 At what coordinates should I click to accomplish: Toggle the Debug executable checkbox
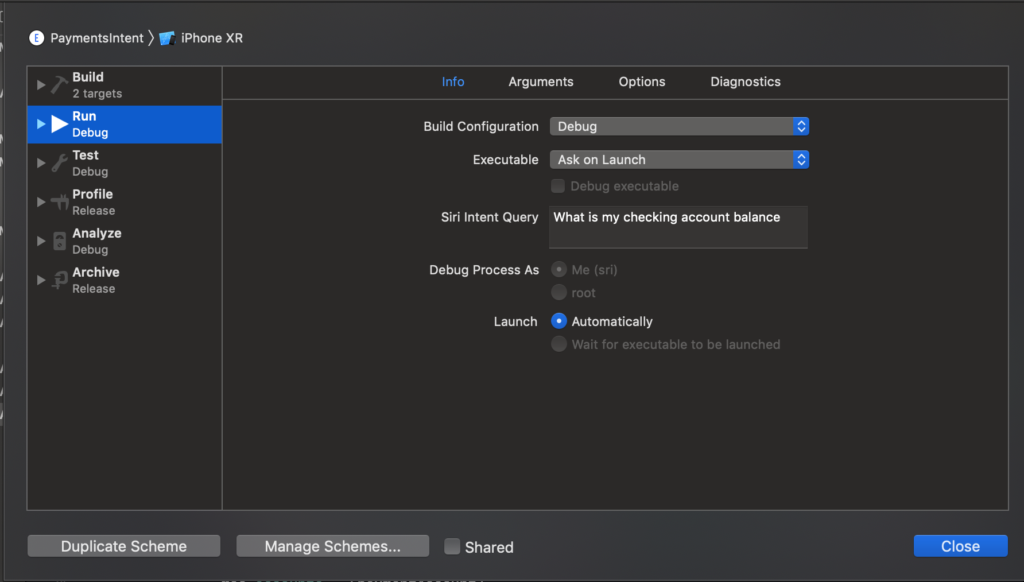(559, 186)
